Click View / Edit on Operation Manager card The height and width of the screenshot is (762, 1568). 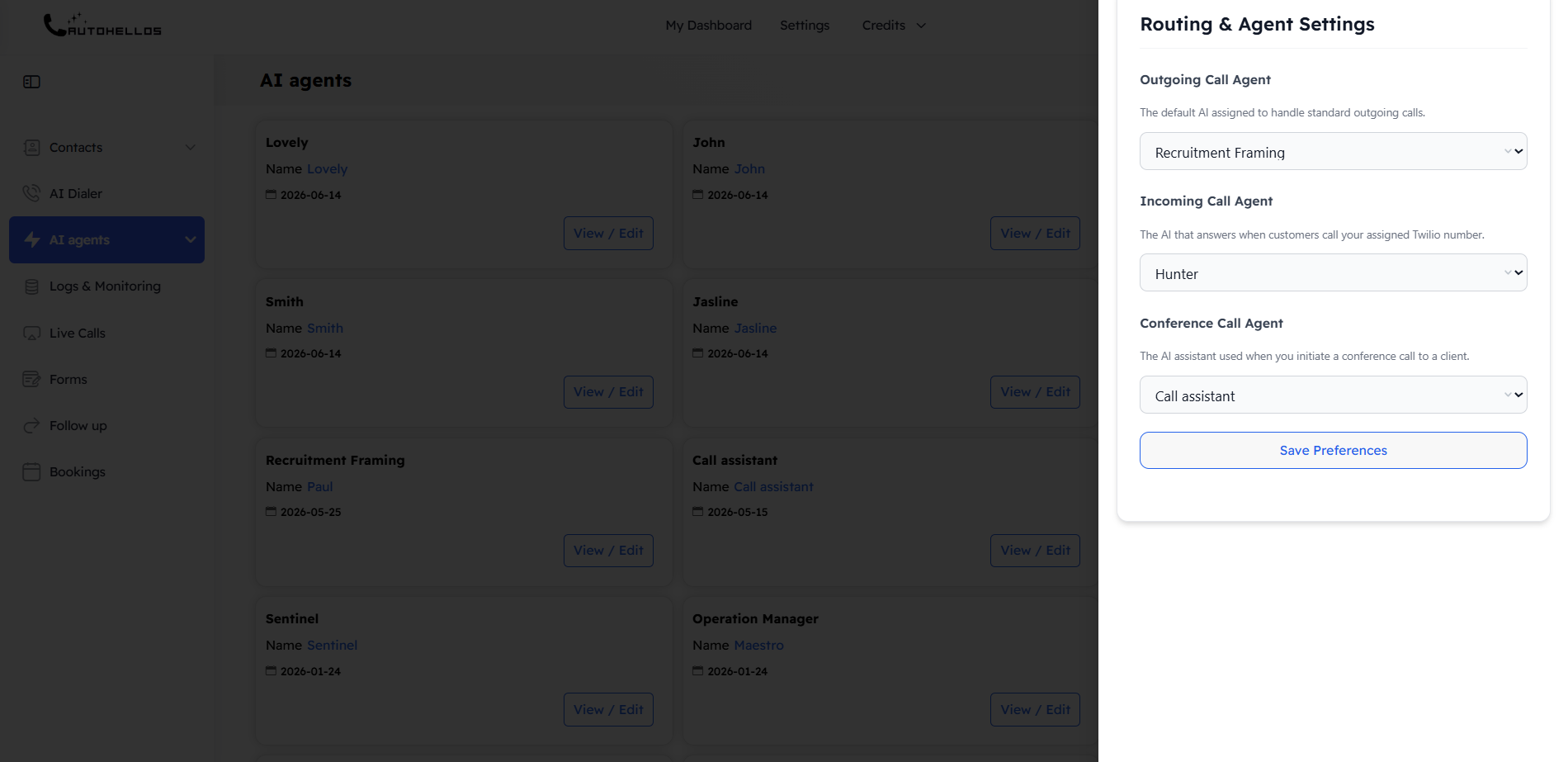coord(1035,709)
